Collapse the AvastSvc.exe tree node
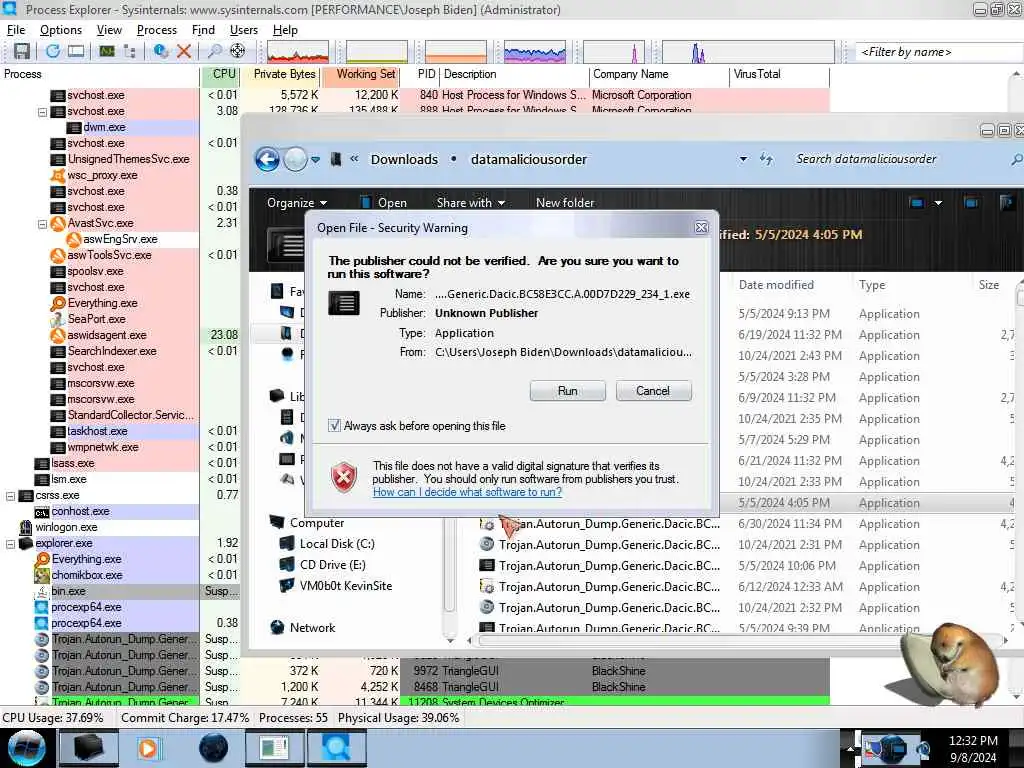 click(x=42, y=224)
